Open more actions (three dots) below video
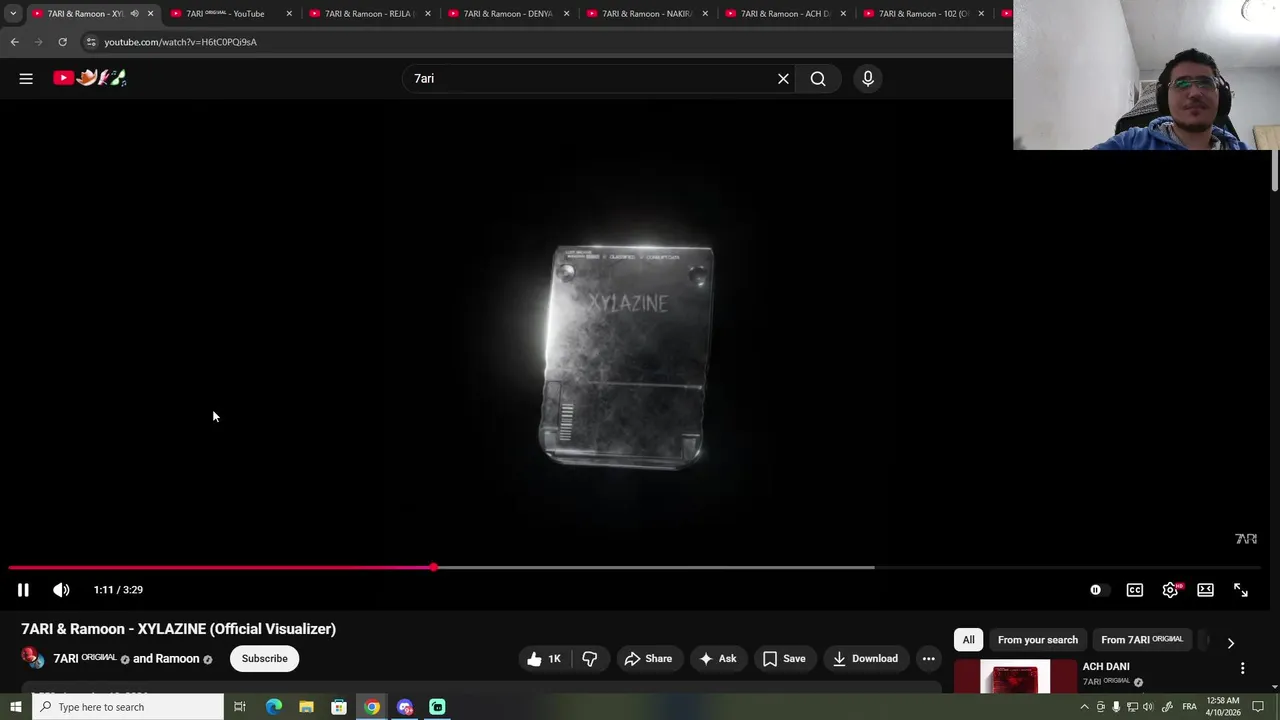 tap(928, 658)
